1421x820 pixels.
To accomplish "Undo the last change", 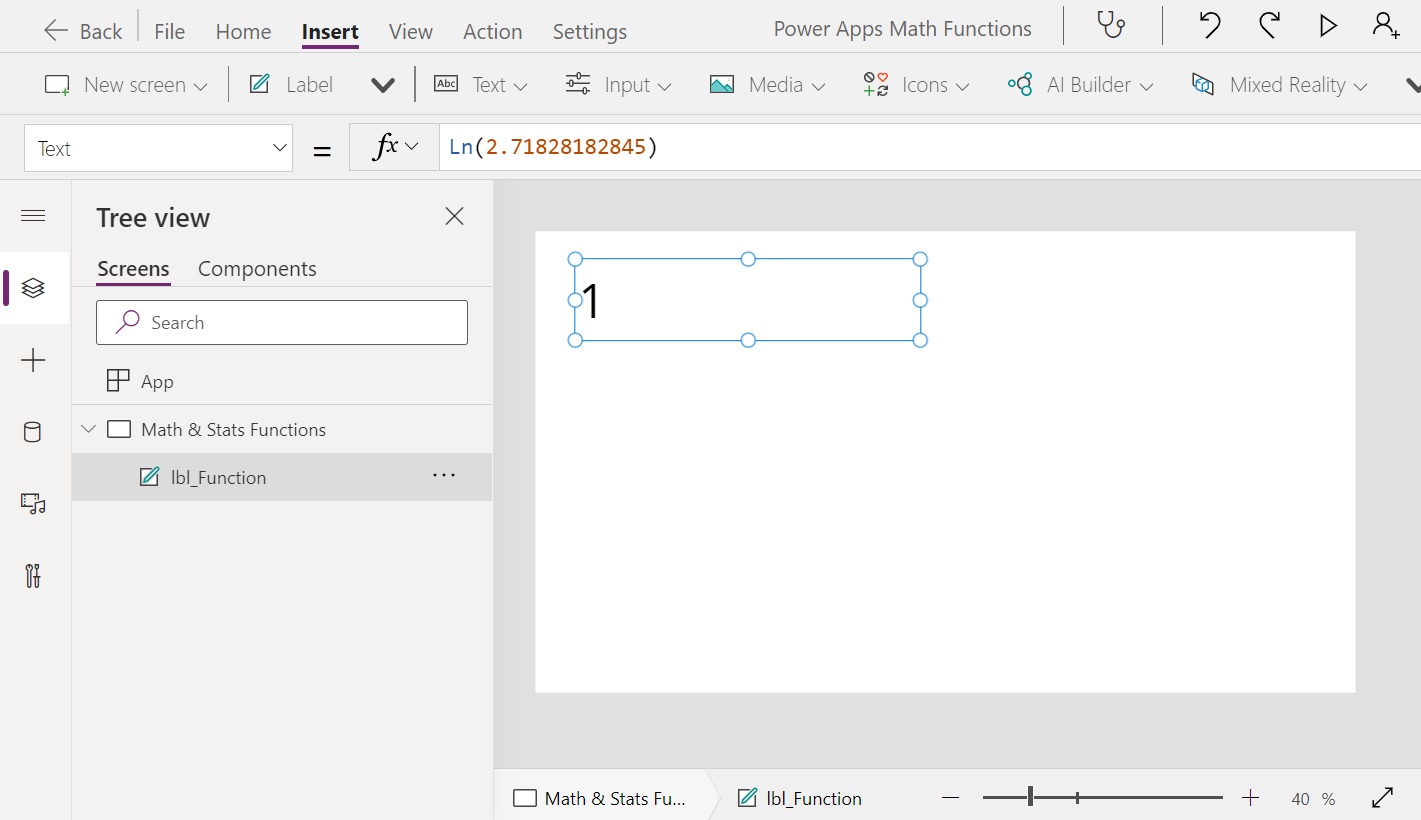I will click(1209, 26).
